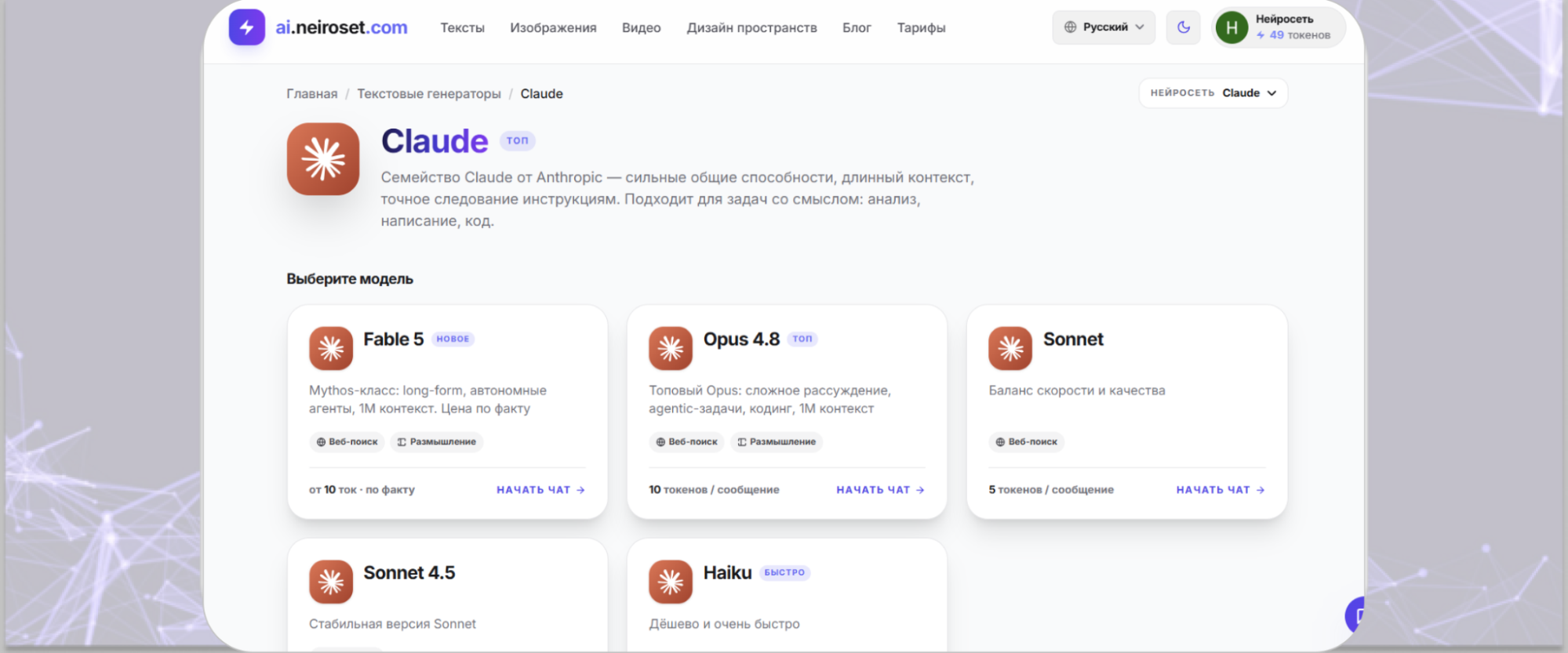This screenshot has height=653, width=1568.
Task: Expand the Нейросеть Claude selector dropdown
Action: [x=1213, y=93]
